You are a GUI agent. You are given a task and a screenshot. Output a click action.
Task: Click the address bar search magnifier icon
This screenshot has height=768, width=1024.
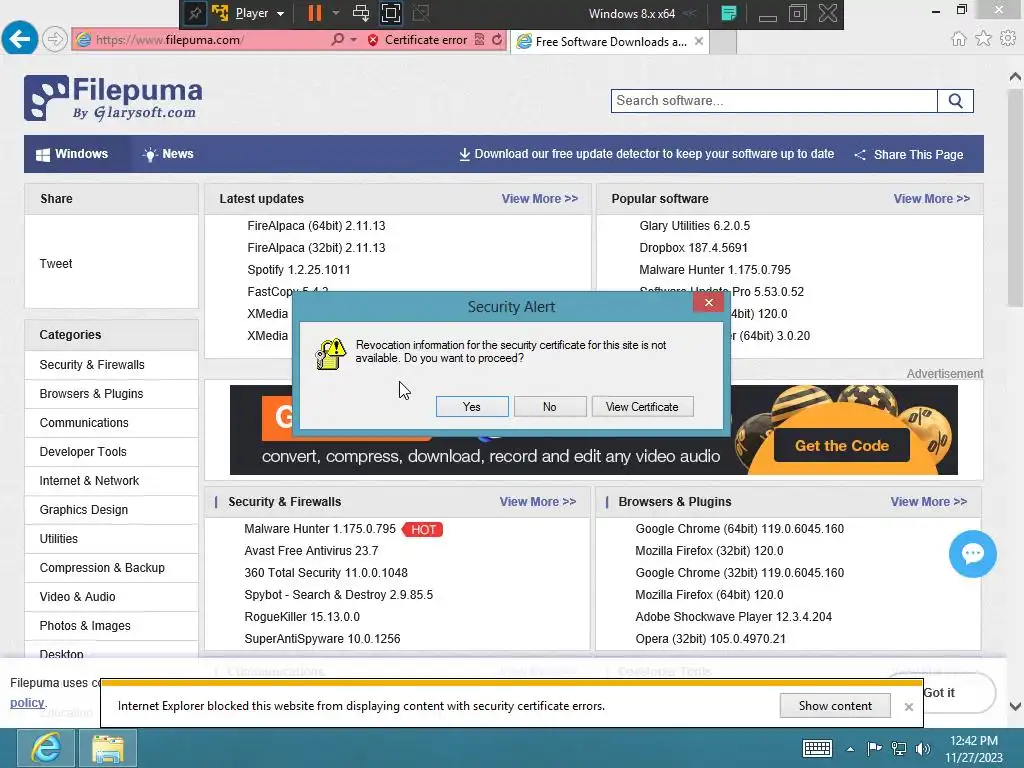(337, 39)
